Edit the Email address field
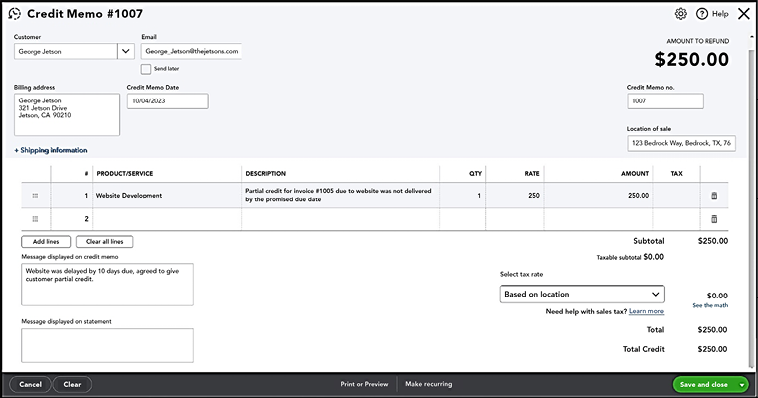758x398 pixels. click(191, 51)
